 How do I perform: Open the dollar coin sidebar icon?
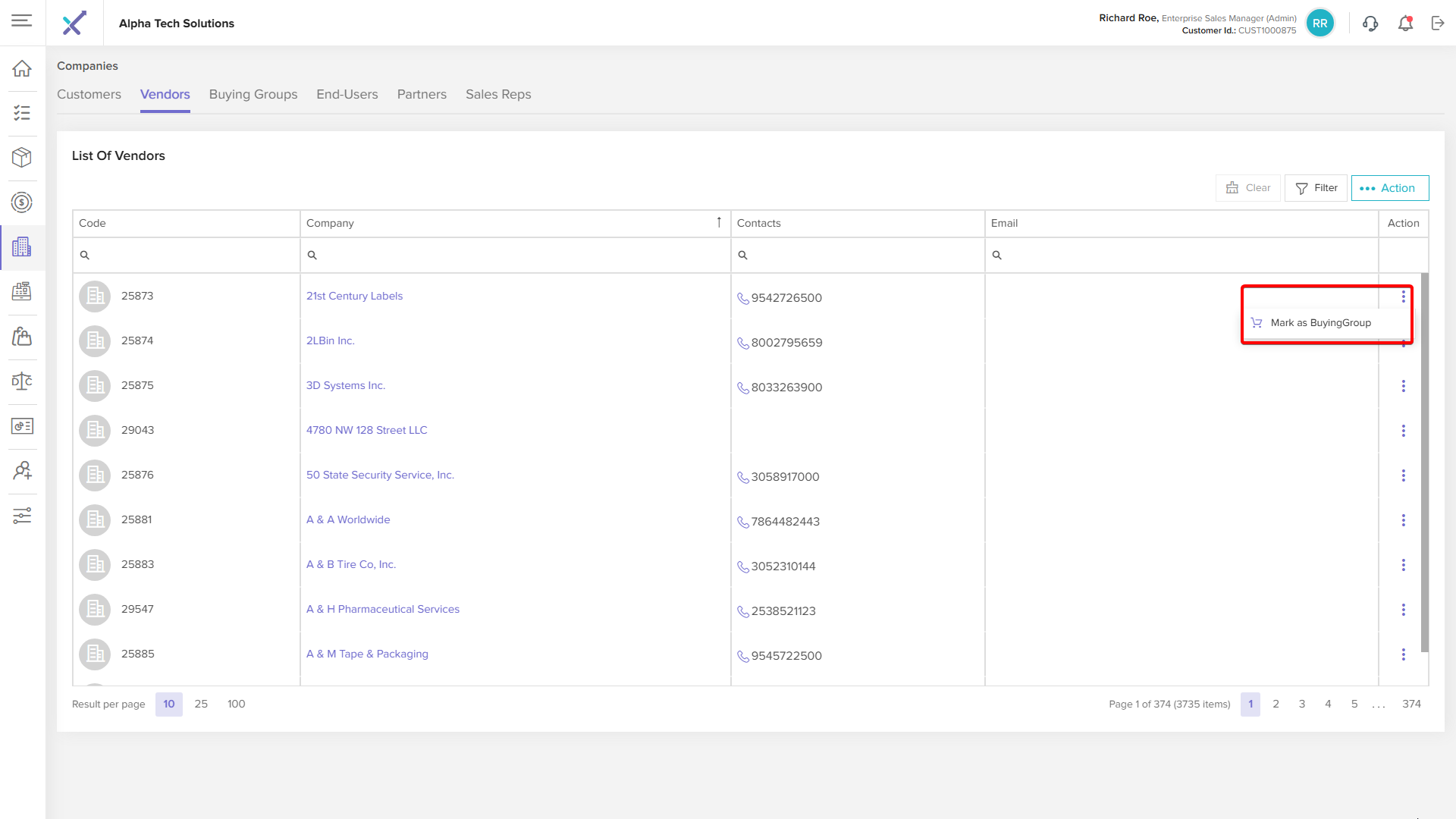pos(22,202)
